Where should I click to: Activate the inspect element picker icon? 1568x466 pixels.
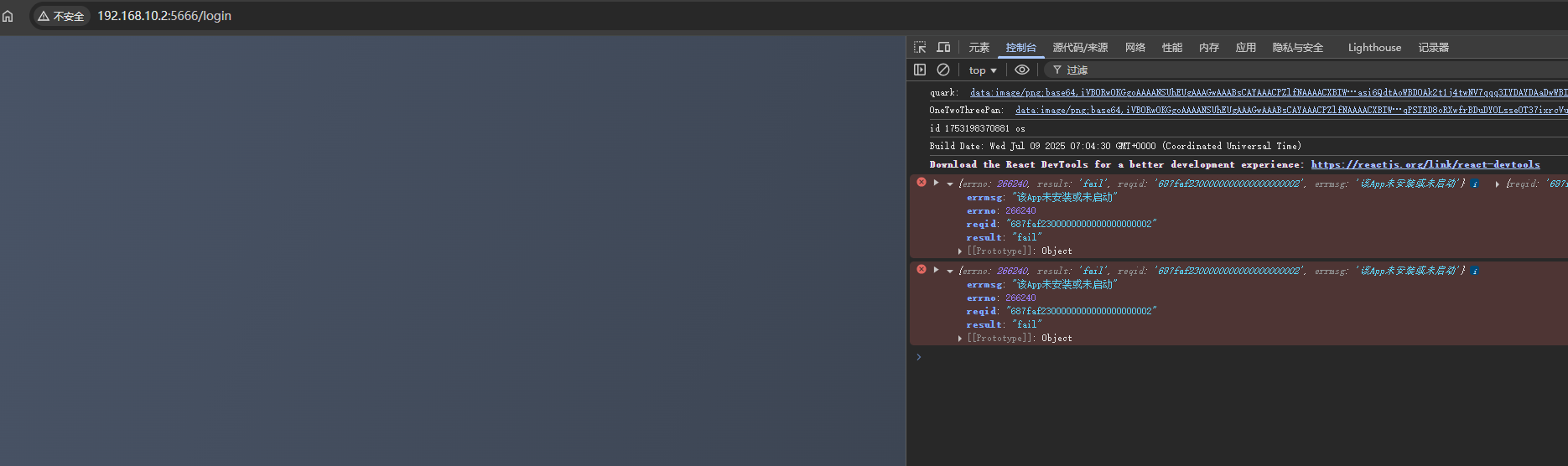pyautogui.click(x=920, y=48)
